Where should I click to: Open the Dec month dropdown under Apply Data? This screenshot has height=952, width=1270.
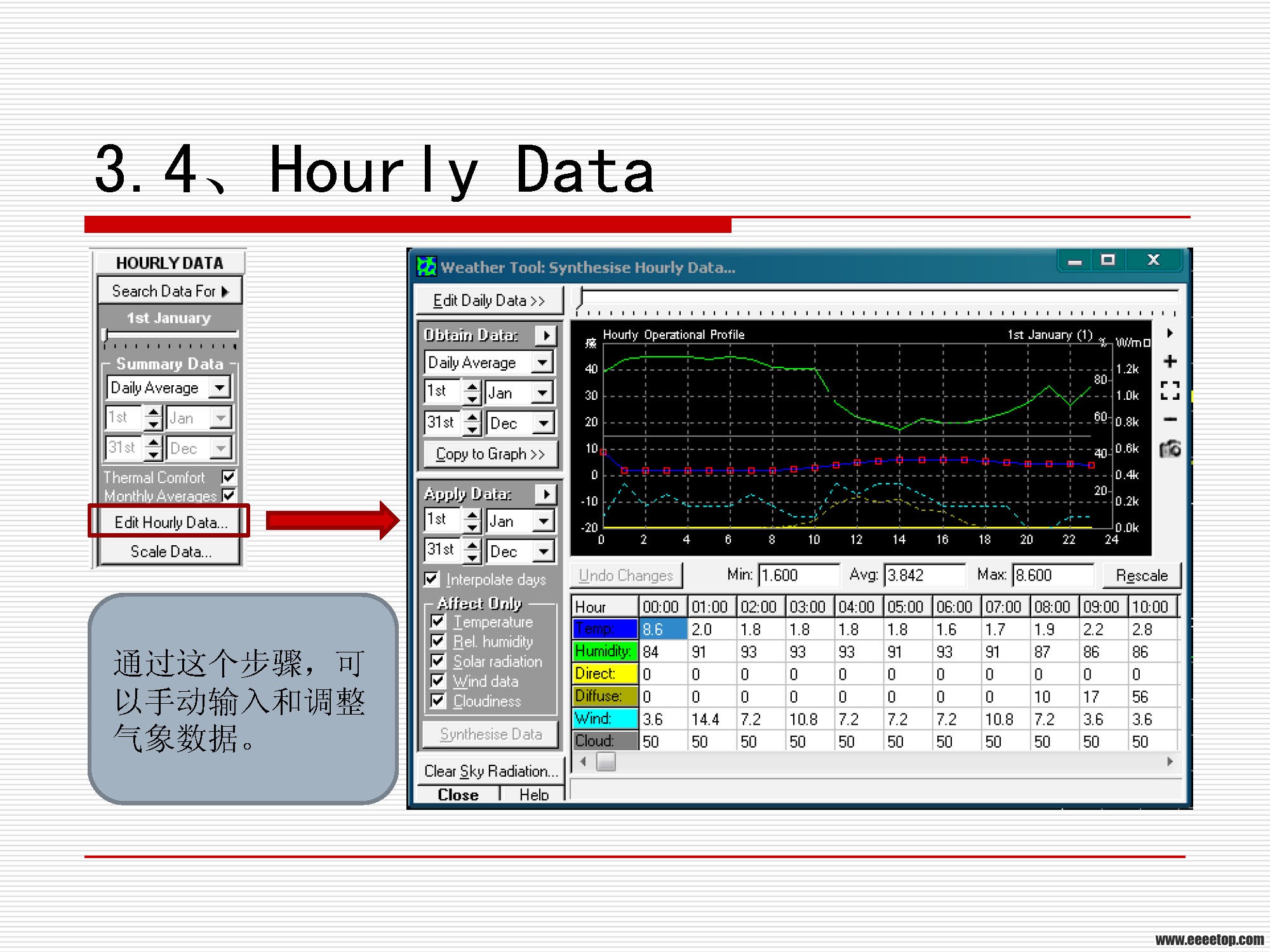[x=544, y=551]
